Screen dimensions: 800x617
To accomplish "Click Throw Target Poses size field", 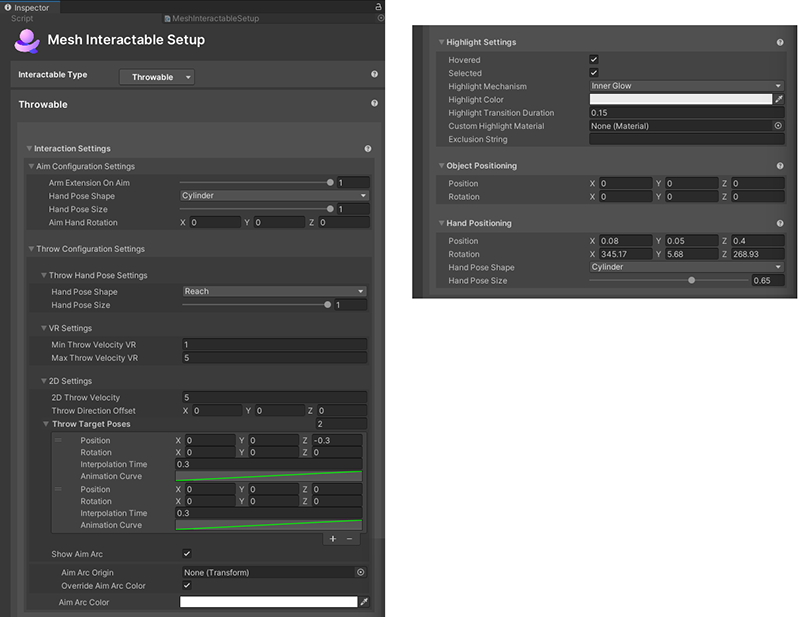I will [x=341, y=424].
